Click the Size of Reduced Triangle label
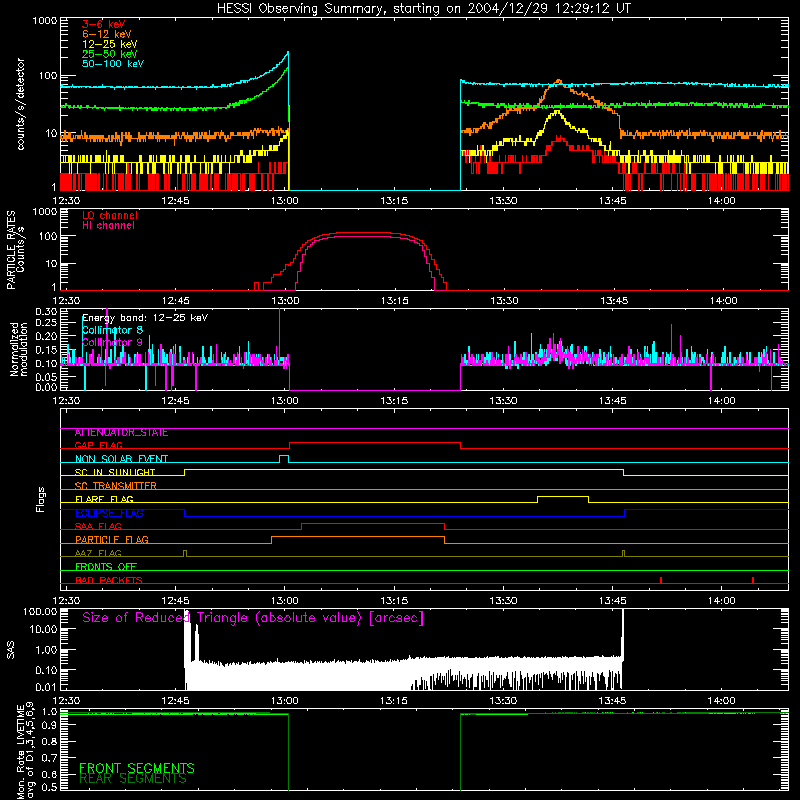This screenshot has height=800, width=800. (x=253, y=618)
